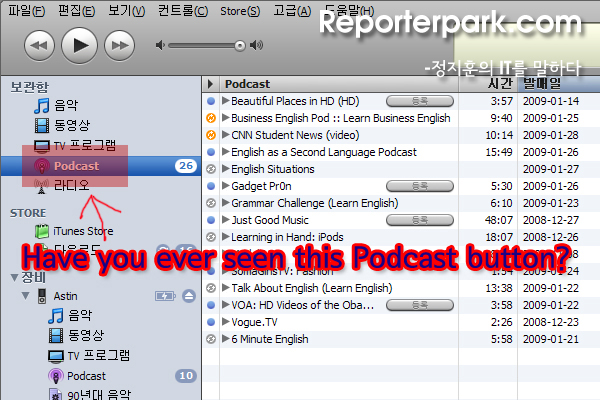Adjust the volume slider knob
The width and height of the screenshot is (600, 400).
pos(240,46)
